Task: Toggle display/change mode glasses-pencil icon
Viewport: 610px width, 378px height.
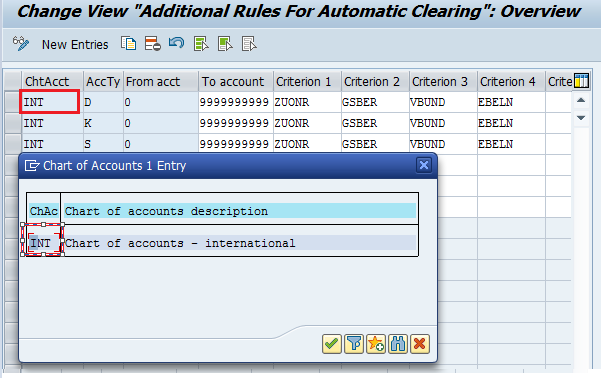Action: click(x=21, y=44)
